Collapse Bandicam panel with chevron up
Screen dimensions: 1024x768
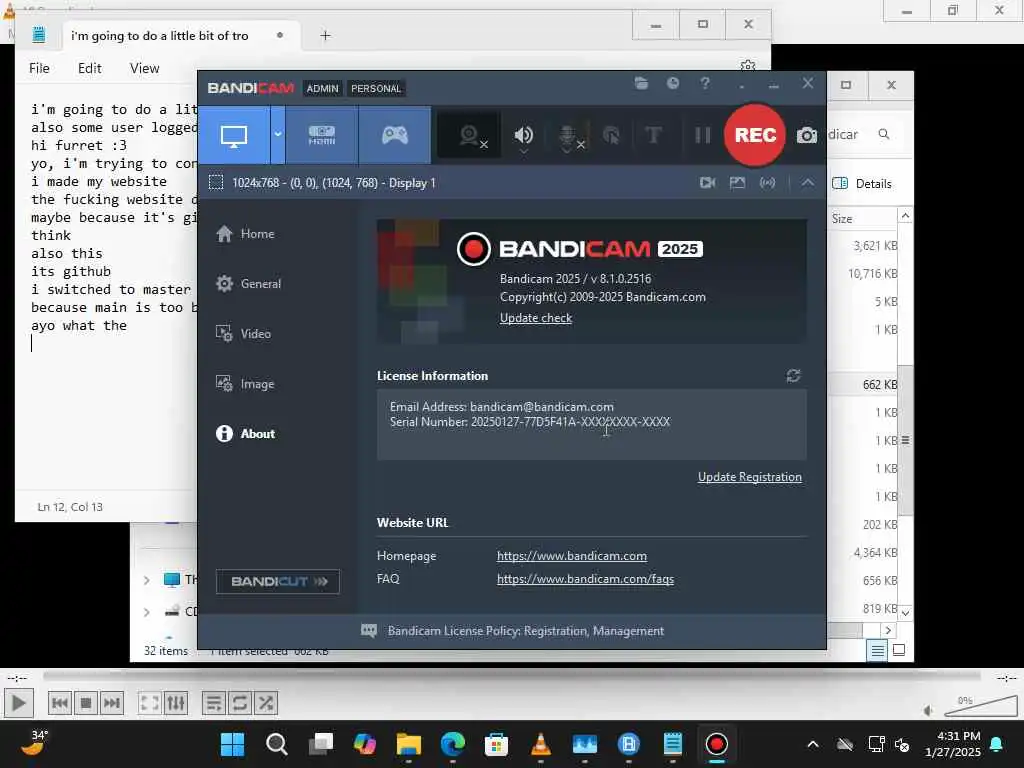point(808,183)
